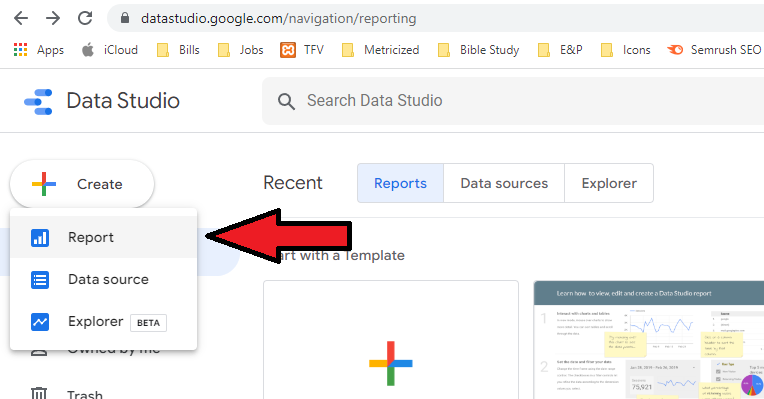Viewport: 764px width, 399px height.
Task: Select Data source from the Create menu
Action: (x=103, y=280)
